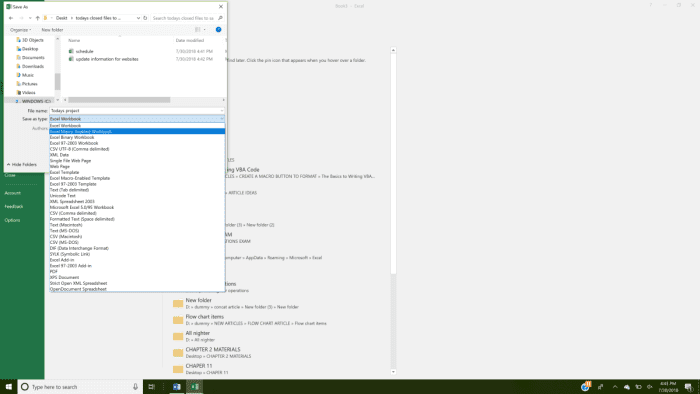Sort files by the Name column
This screenshot has width=700, height=394.
(x=74, y=41)
